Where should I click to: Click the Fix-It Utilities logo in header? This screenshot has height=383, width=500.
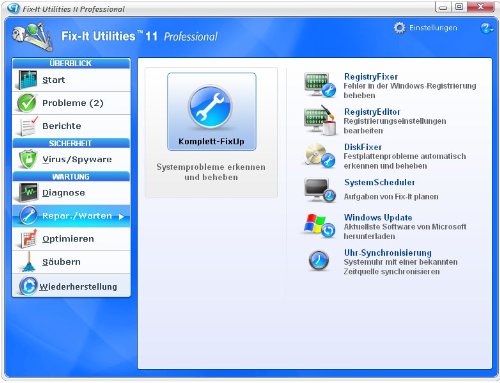click(33, 37)
